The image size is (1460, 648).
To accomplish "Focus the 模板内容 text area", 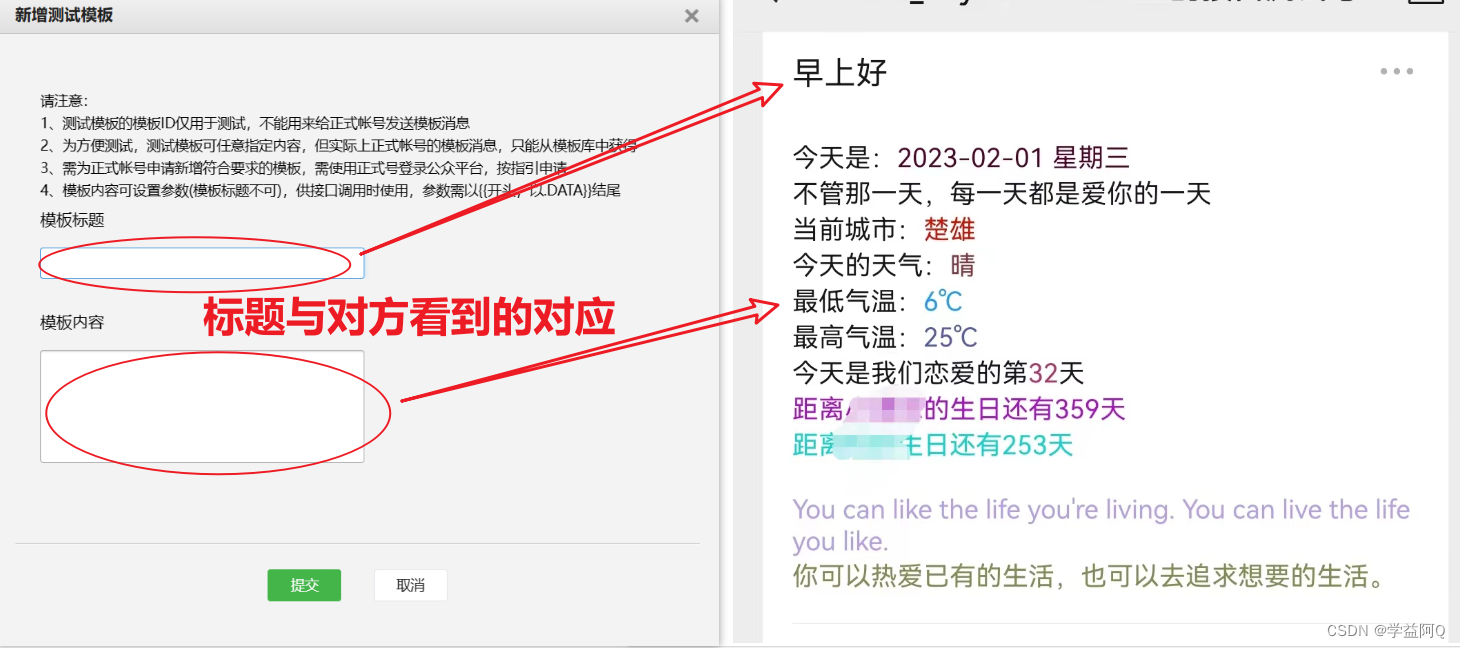I will (202, 406).
